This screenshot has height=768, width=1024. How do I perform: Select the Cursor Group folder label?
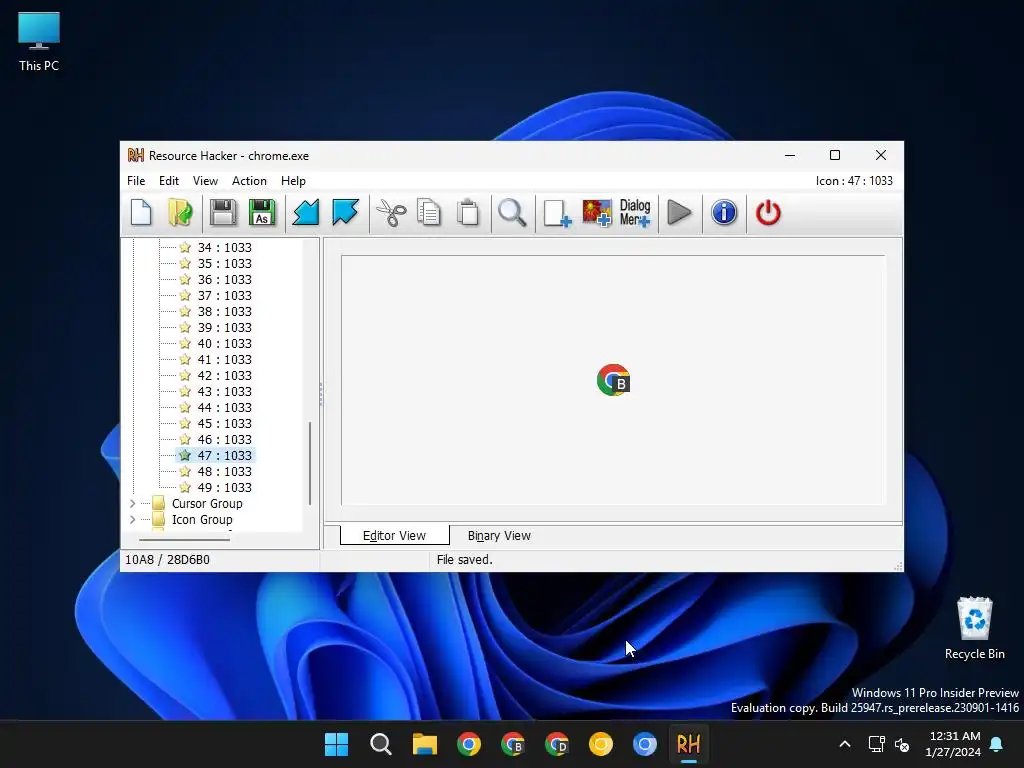(207, 504)
